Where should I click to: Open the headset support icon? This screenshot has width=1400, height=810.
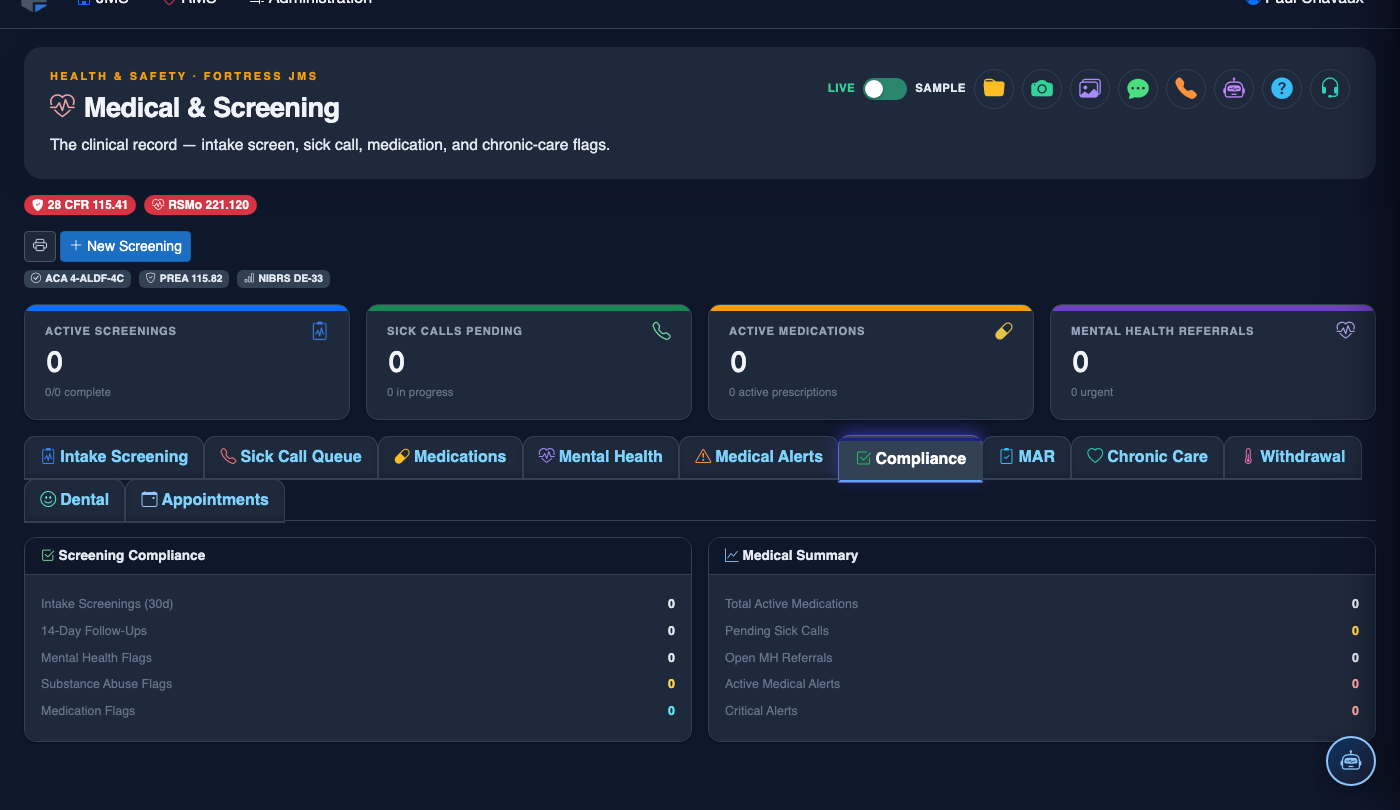[x=1329, y=88]
